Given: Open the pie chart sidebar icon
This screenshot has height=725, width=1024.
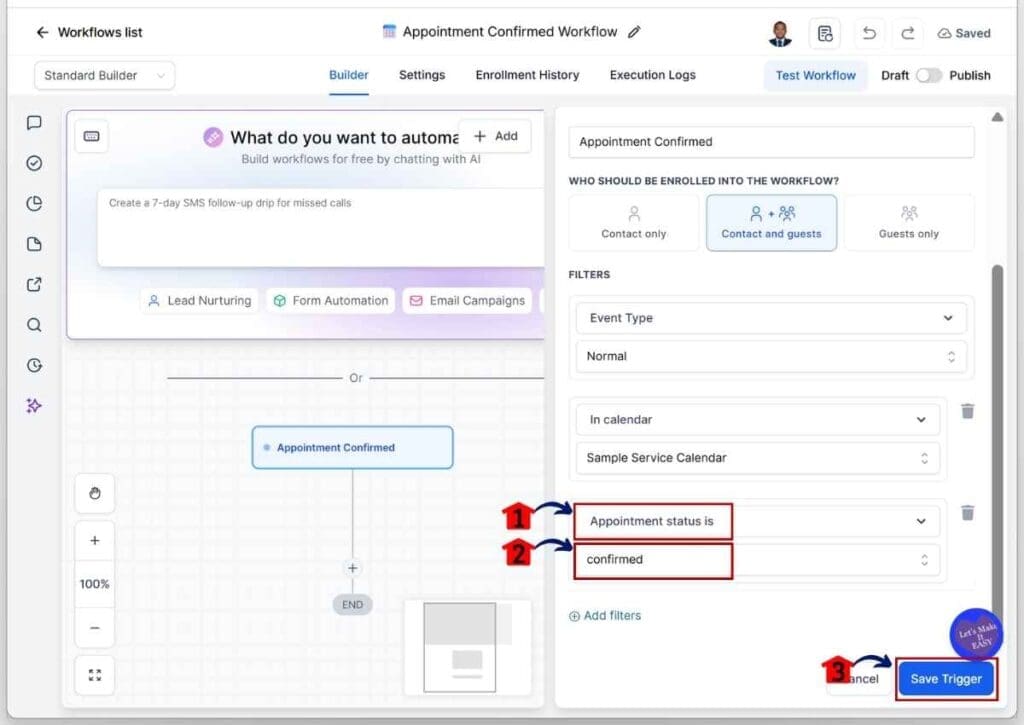Looking at the screenshot, I should click(x=34, y=204).
